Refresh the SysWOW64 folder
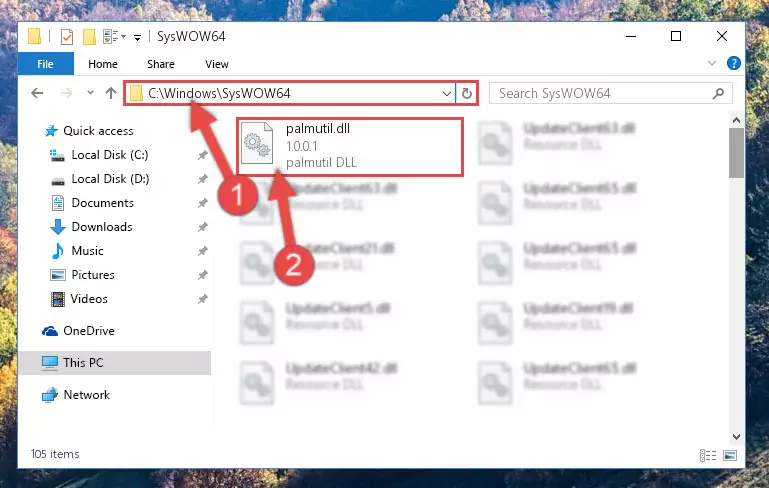769x488 pixels. tap(466, 93)
